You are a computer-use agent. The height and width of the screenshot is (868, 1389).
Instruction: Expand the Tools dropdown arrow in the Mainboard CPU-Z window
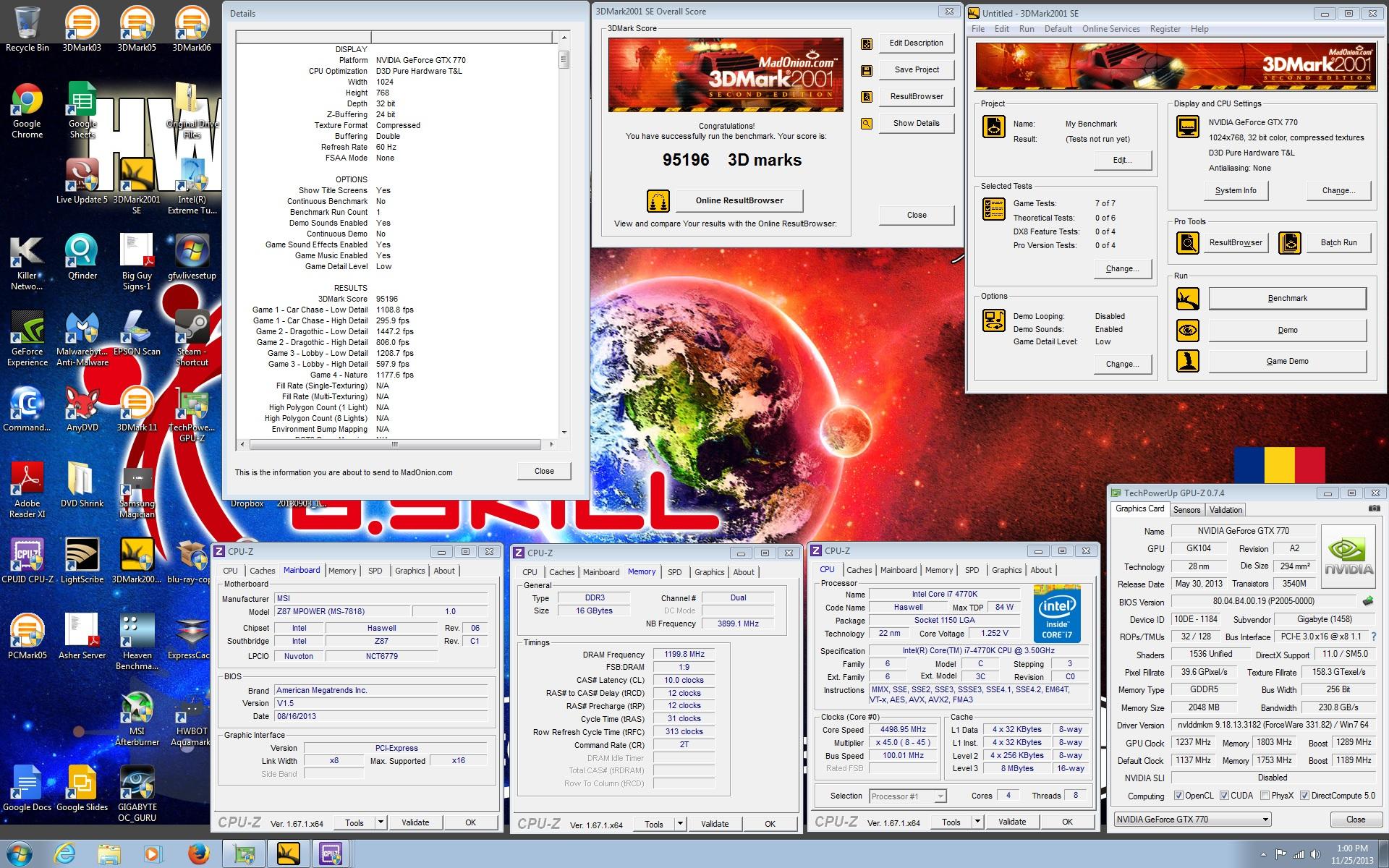pos(381,822)
